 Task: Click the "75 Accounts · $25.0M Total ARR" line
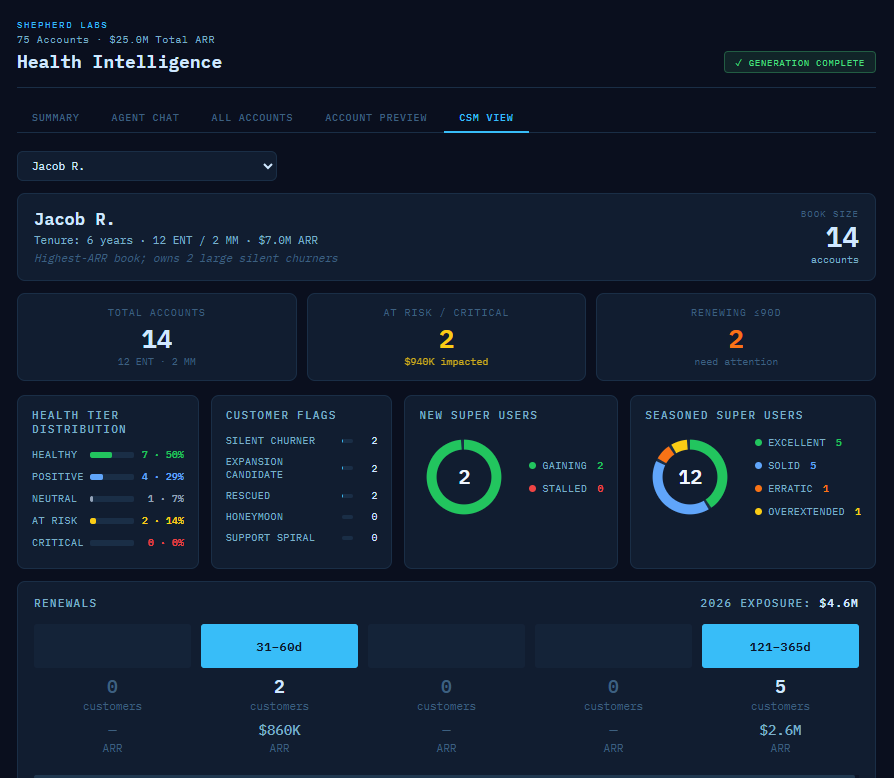(x=116, y=40)
